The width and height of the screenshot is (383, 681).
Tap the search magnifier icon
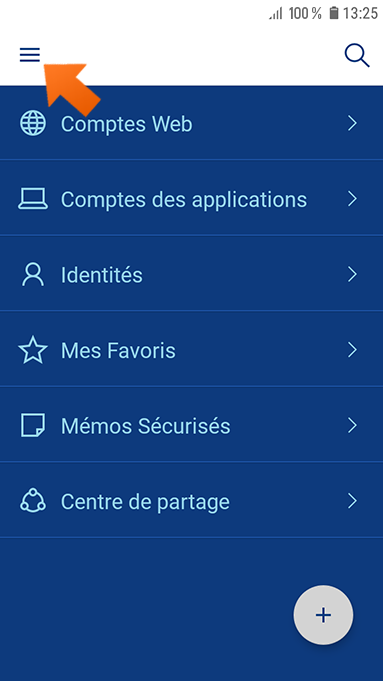click(357, 56)
